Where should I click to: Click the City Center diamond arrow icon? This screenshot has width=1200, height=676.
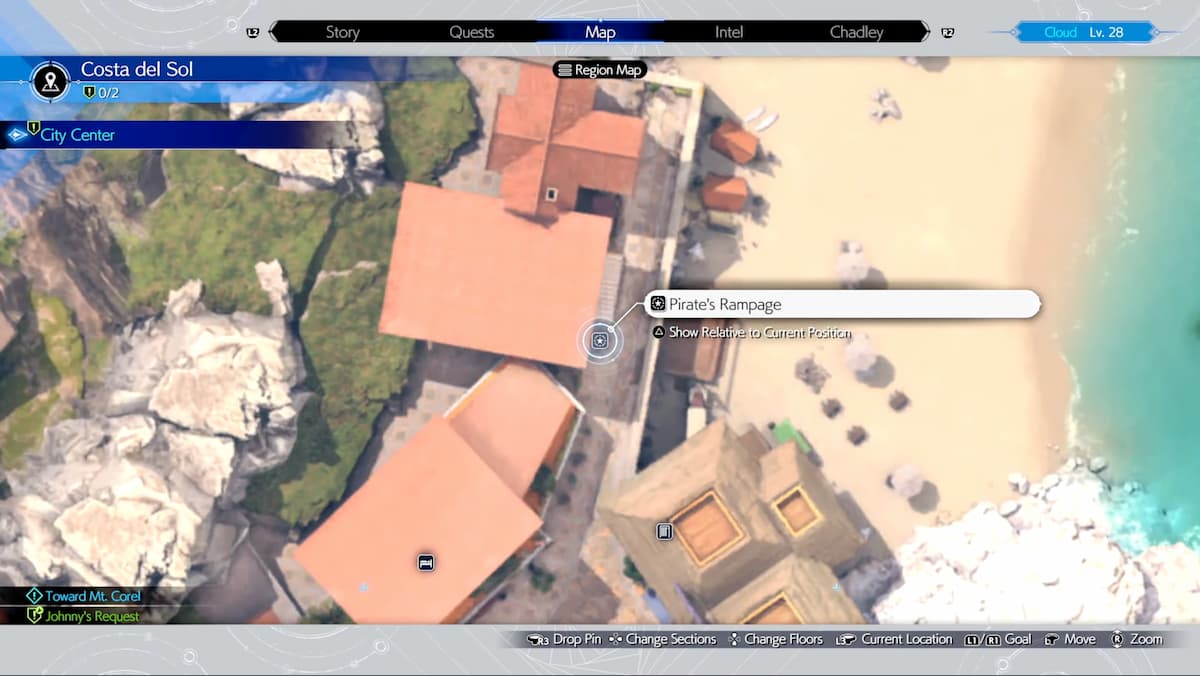pos(17,134)
